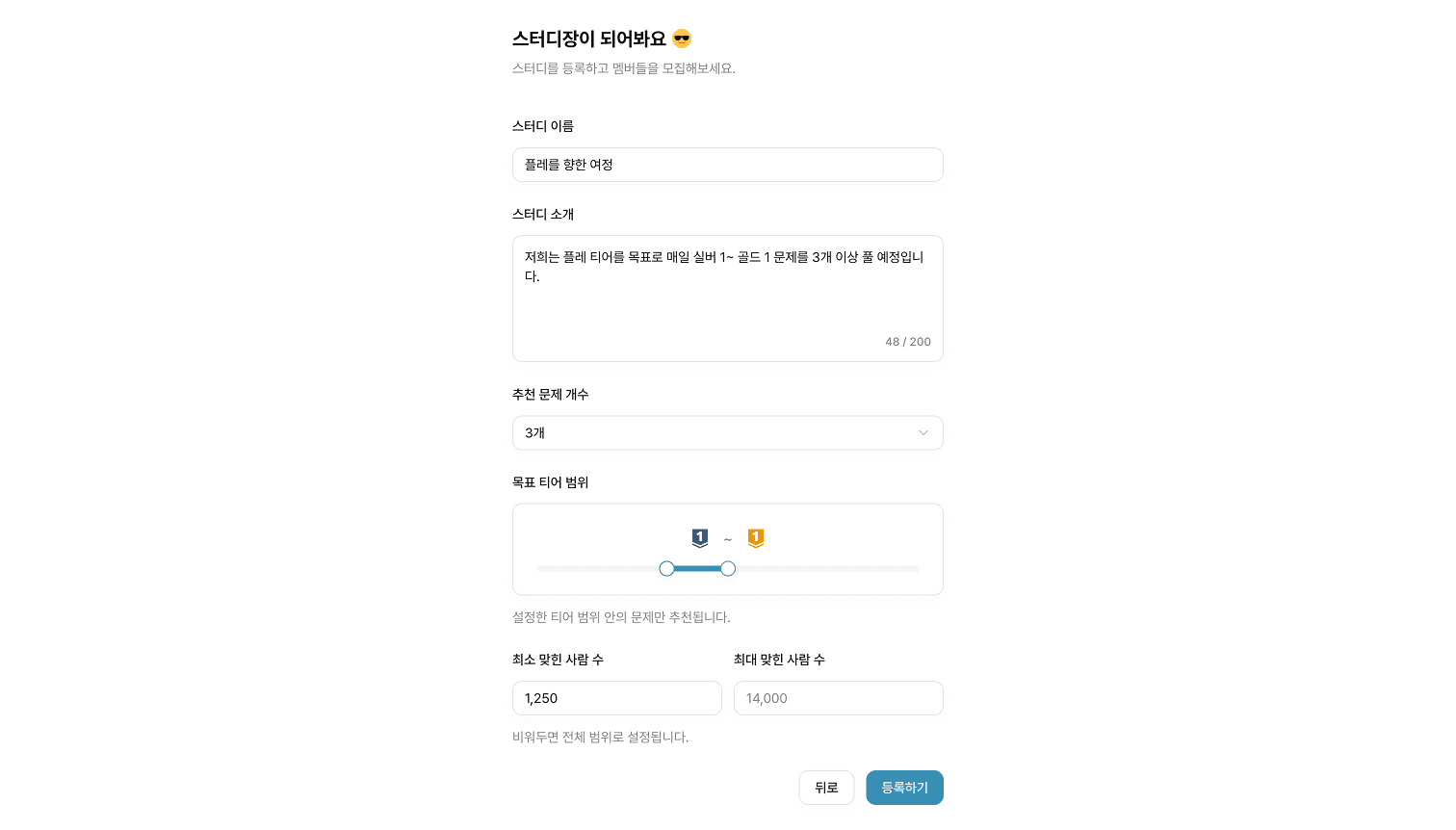Click the right tier range slider handle
Viewport: 1456px width, 830px height.
click(728, 569)
